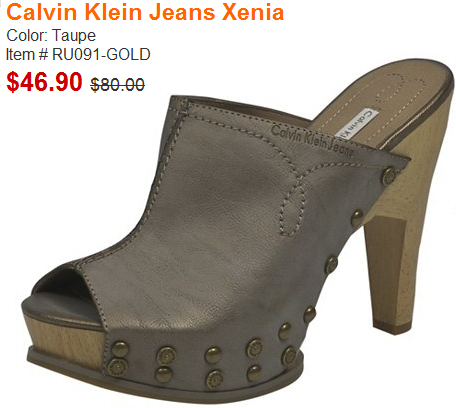Click the second brass stud below the heel strap
Viewport: 456px width, 408px height.
pos(356,218)
